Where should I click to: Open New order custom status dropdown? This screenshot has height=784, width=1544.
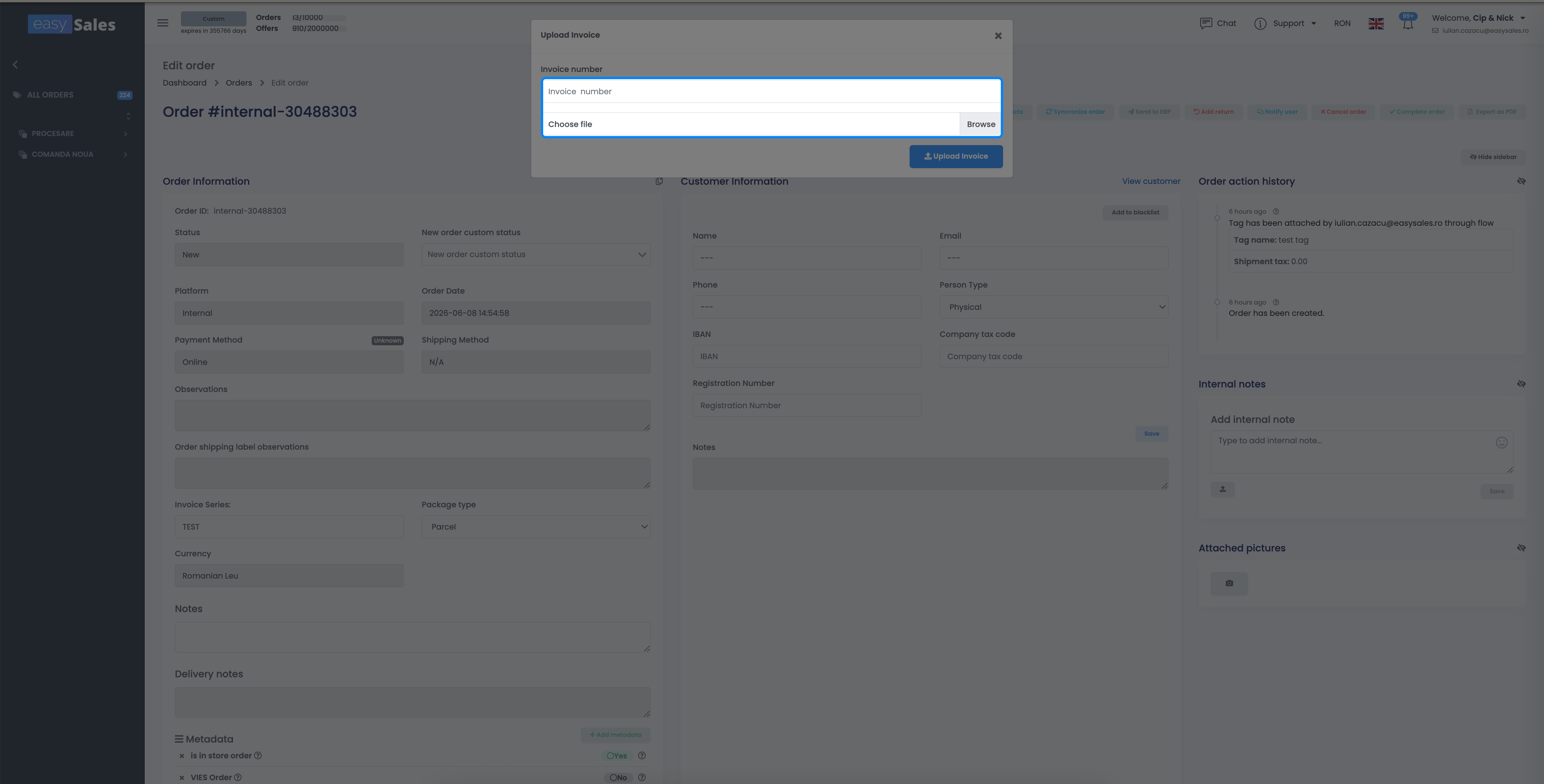click(536, 255)
